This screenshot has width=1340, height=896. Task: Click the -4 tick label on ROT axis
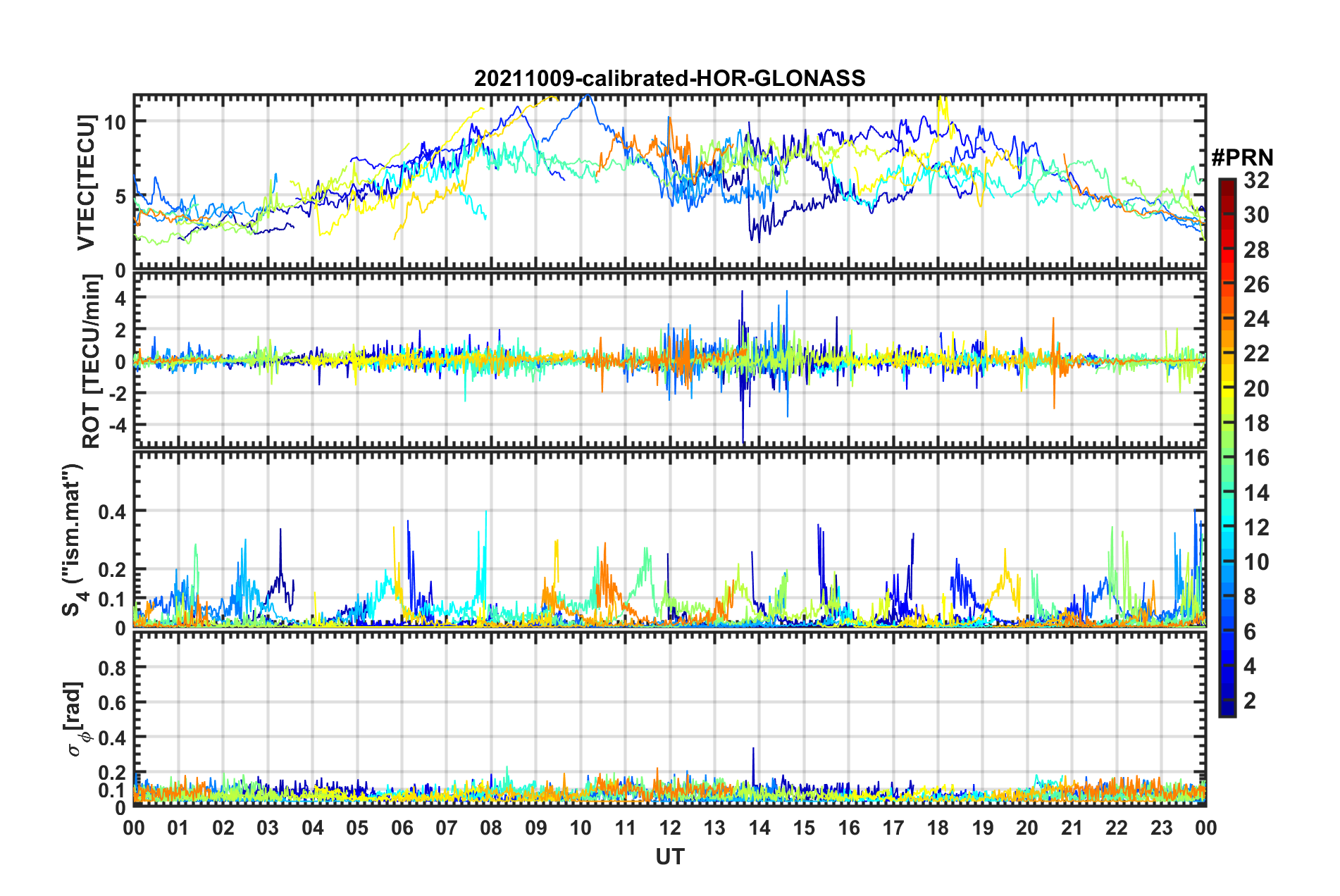click(x=115, y=426)
